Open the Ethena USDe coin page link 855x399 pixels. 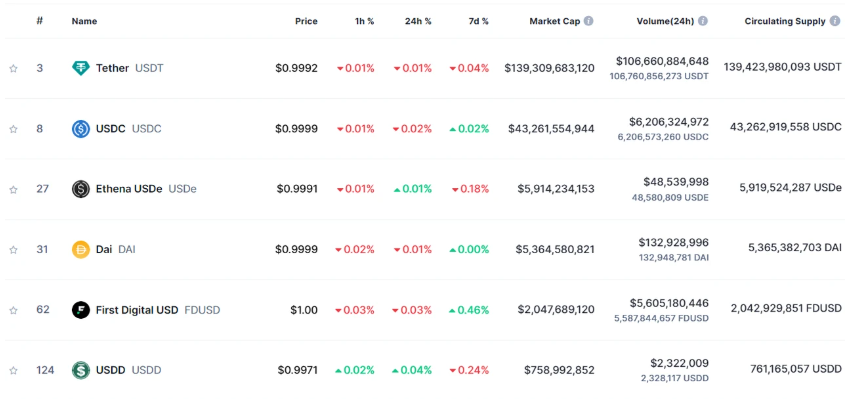(x=129, y=189)
